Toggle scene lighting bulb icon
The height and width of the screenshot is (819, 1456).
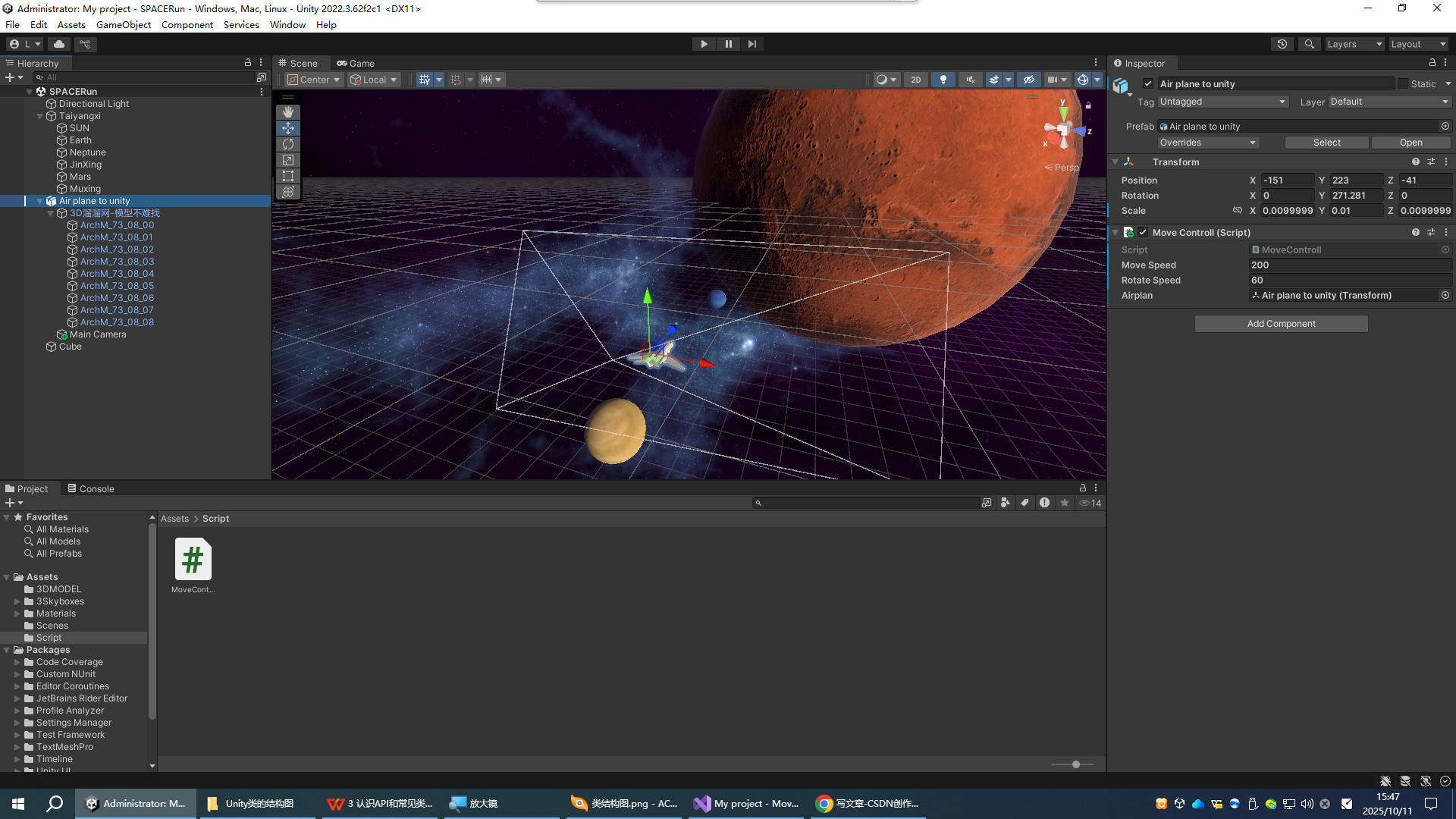tap(943, 80)
